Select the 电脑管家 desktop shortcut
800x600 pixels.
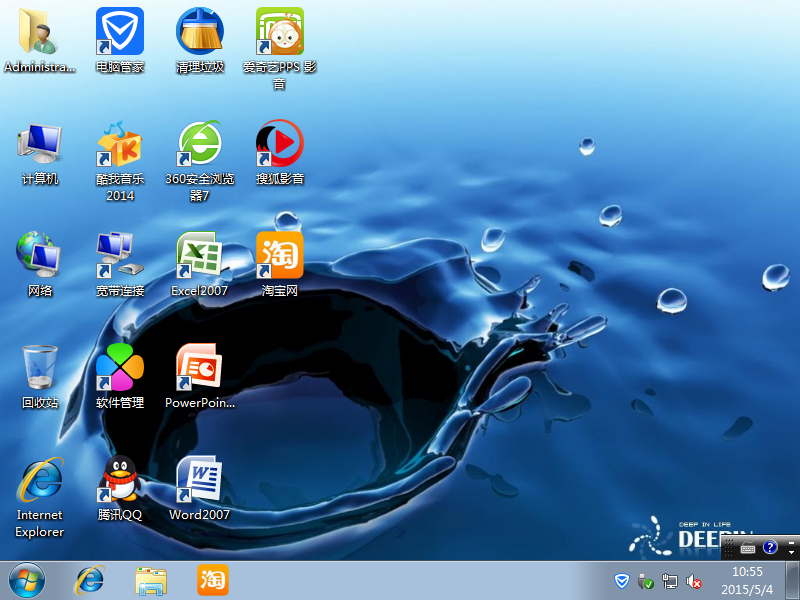point(120,40)
